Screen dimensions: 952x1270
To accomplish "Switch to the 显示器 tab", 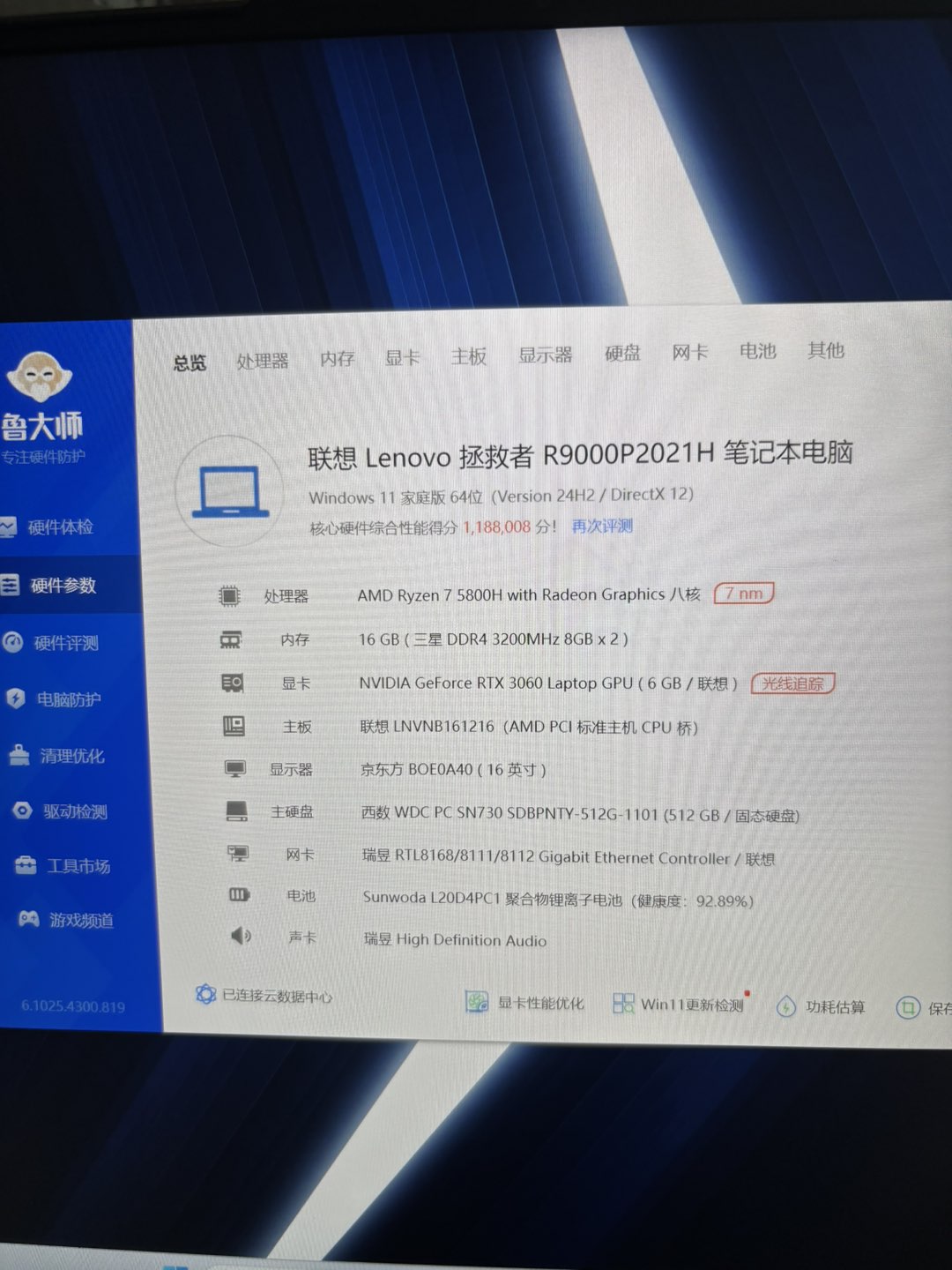I will (x=545, y=355).
